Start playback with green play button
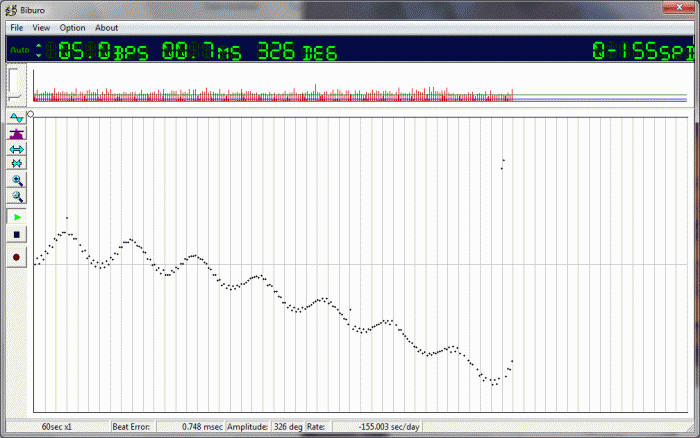 17,217
